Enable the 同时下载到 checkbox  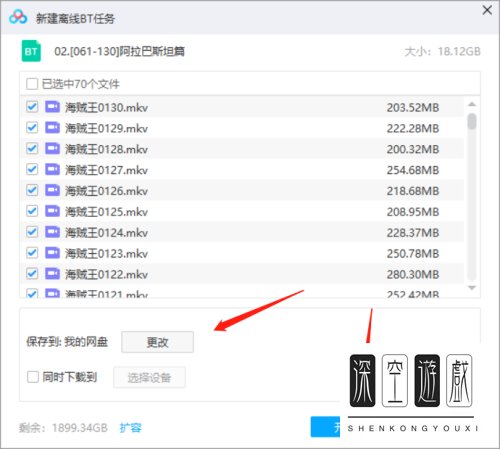[33, 377]
